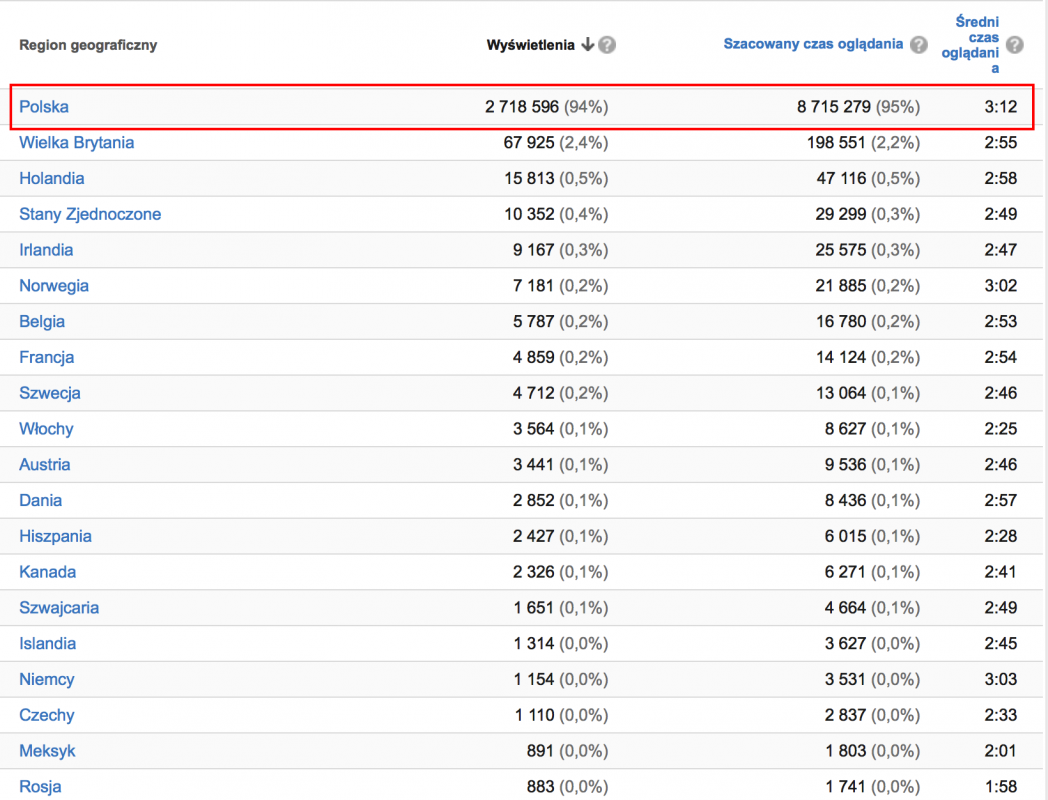The width and height of the screenshot is (1048, 800).
Task: Click help icon next to Wyświetlenia header
Action: pos(607,45)
